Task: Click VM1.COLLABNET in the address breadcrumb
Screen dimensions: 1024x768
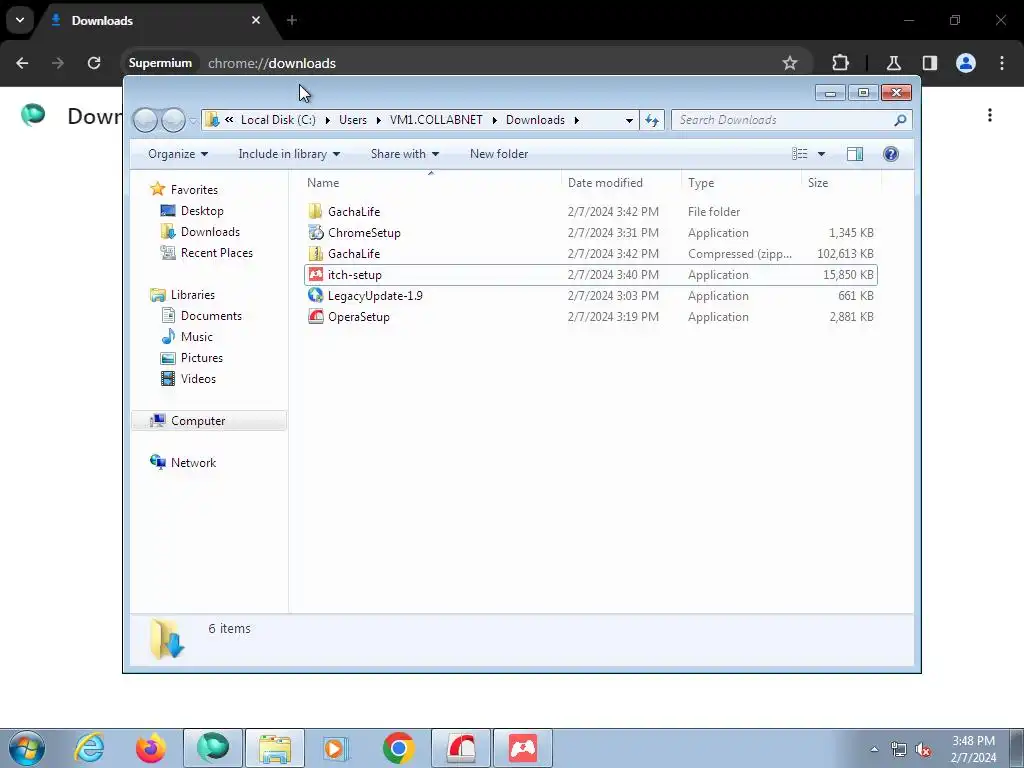Action: [436, 120]
